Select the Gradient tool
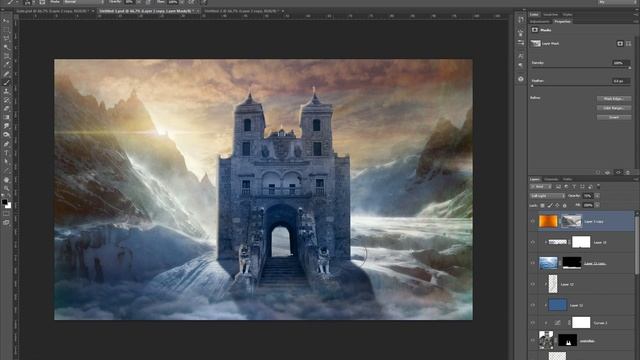Screen dimensions: 640x360 [6, 118]
